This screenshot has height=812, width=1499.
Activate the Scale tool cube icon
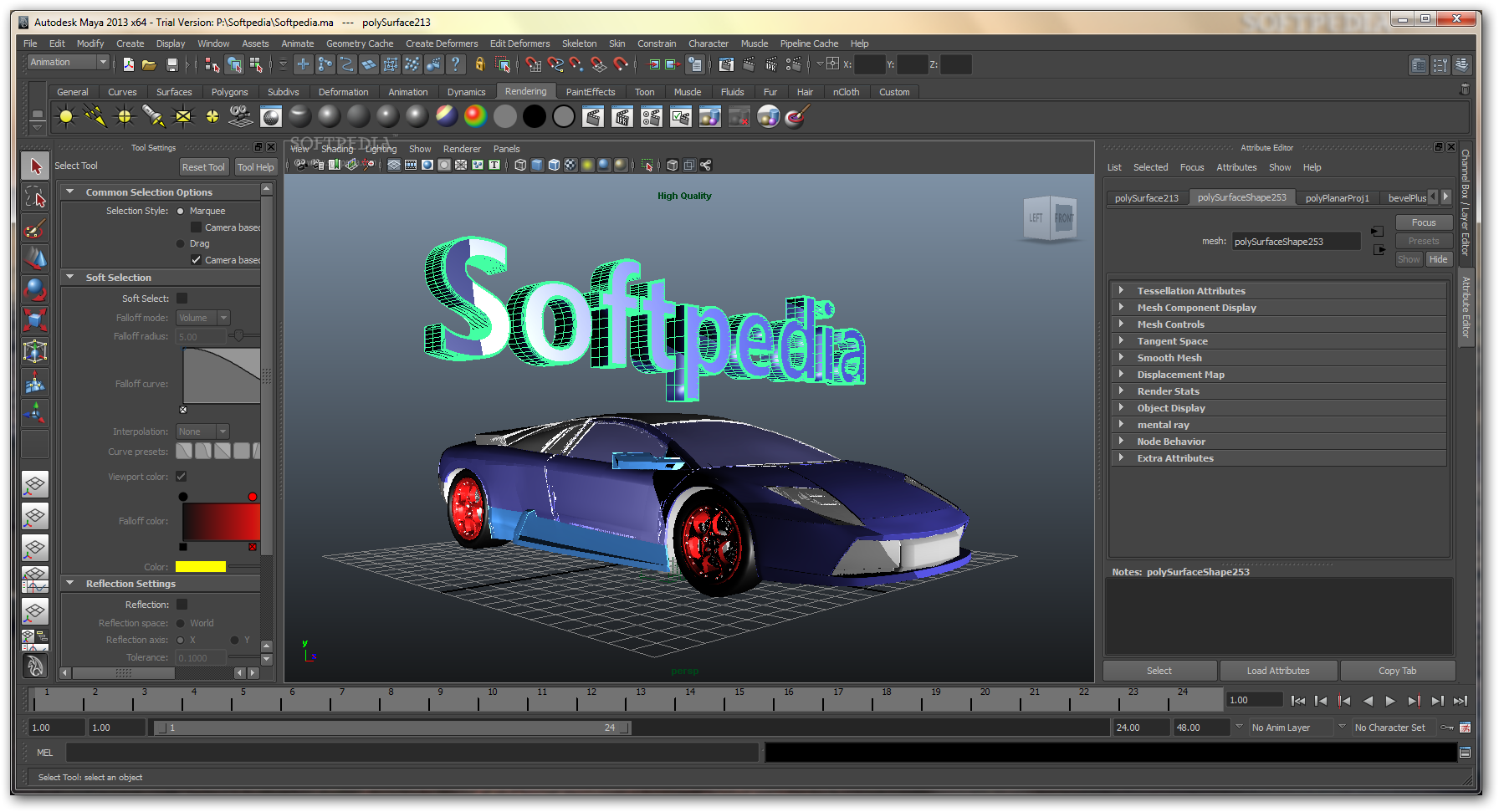[x=35, y=320]
